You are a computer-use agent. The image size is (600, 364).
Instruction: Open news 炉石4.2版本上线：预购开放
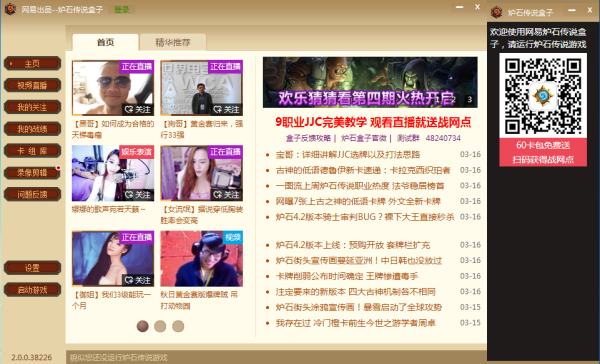point(353,245)
